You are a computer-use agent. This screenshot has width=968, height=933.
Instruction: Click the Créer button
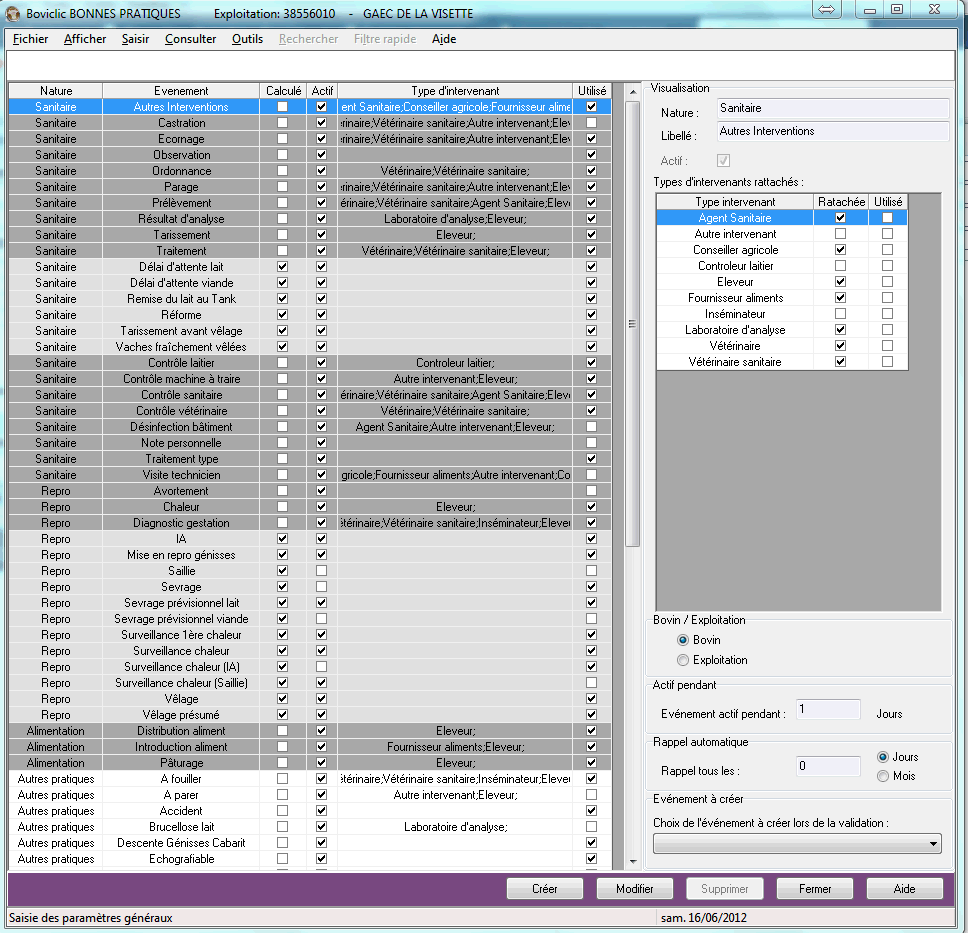(x=544, y=889)
